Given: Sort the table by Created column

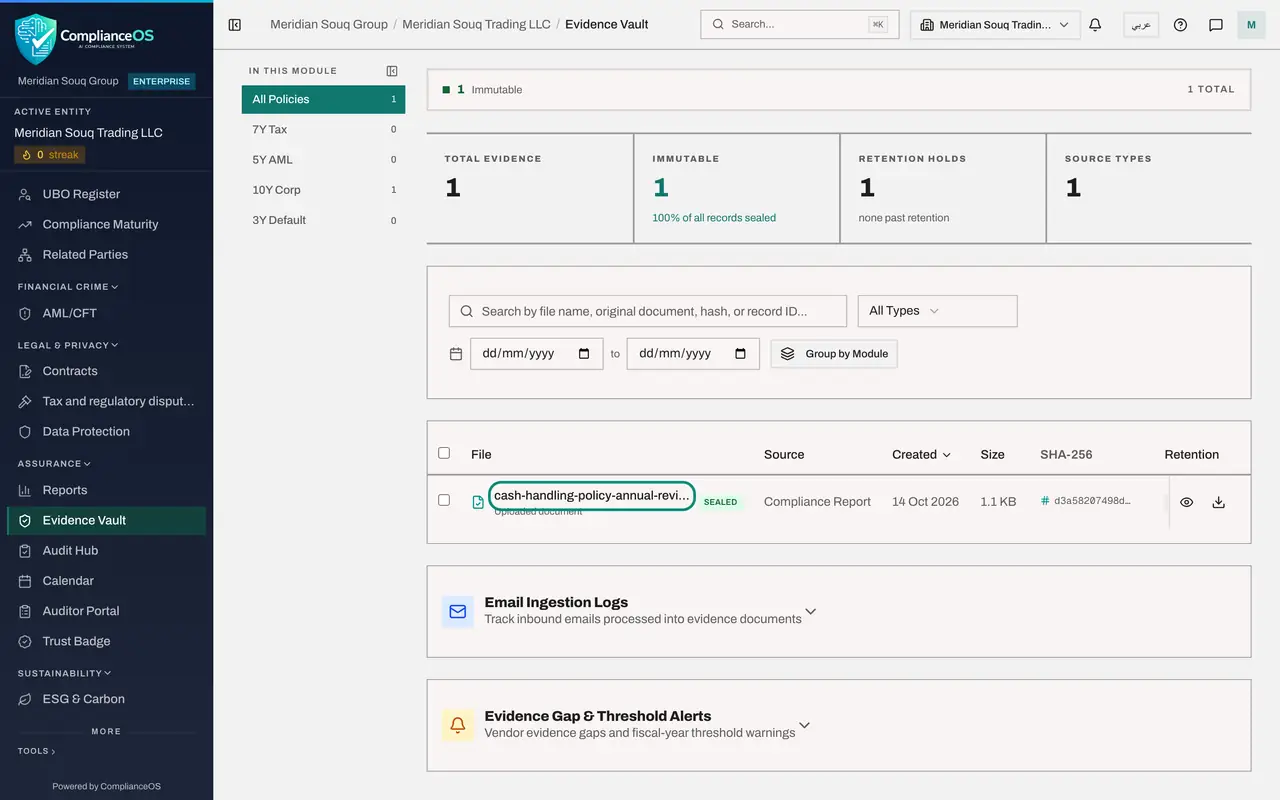Looking at the screenshot, I should (x=921, y=454).
